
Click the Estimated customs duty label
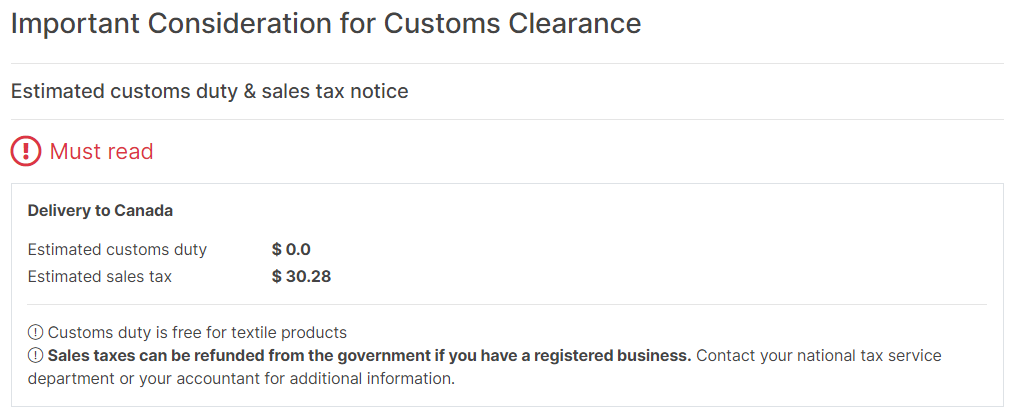[x=117, y=250]
